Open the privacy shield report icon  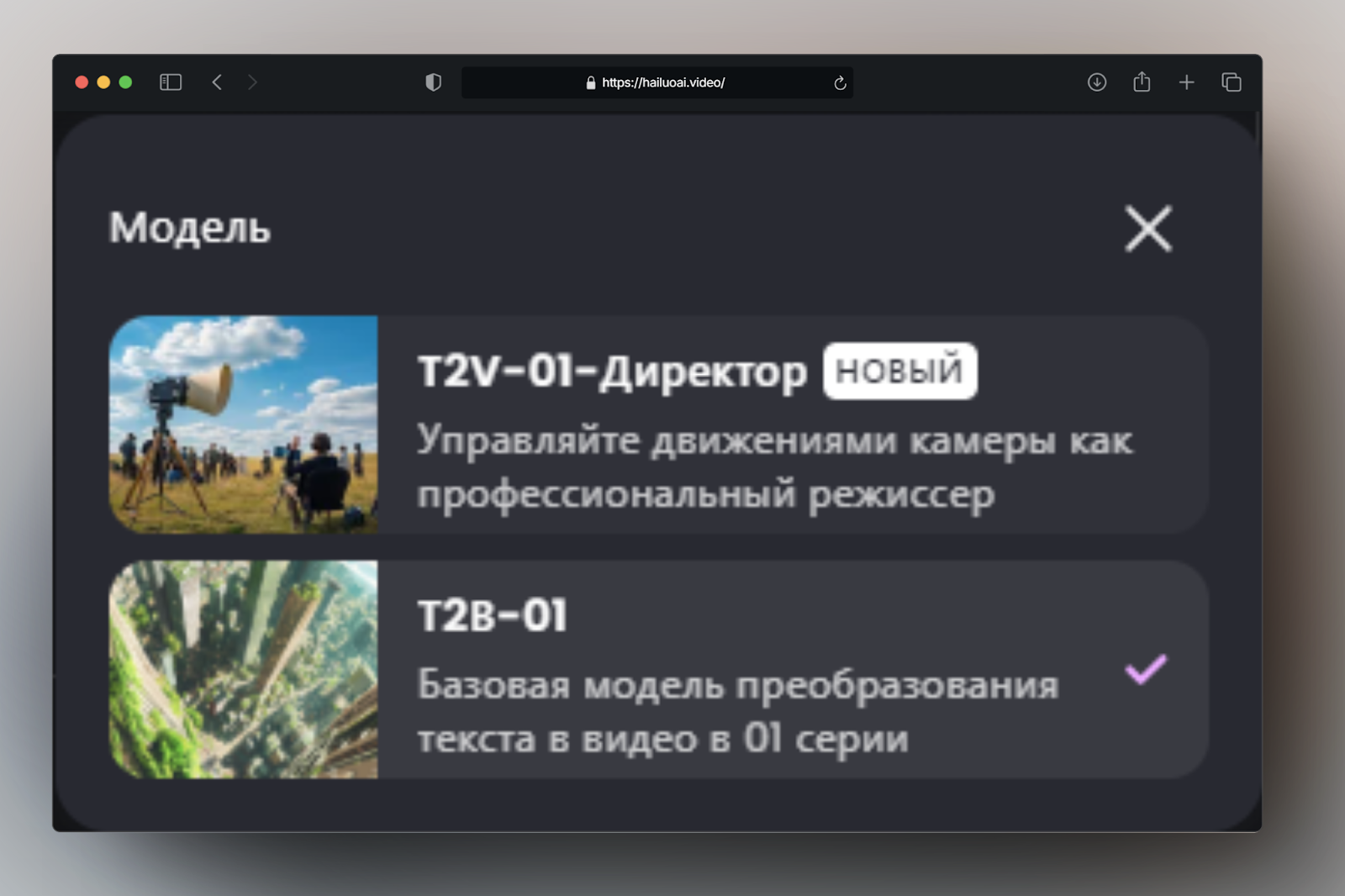point(433,82)
